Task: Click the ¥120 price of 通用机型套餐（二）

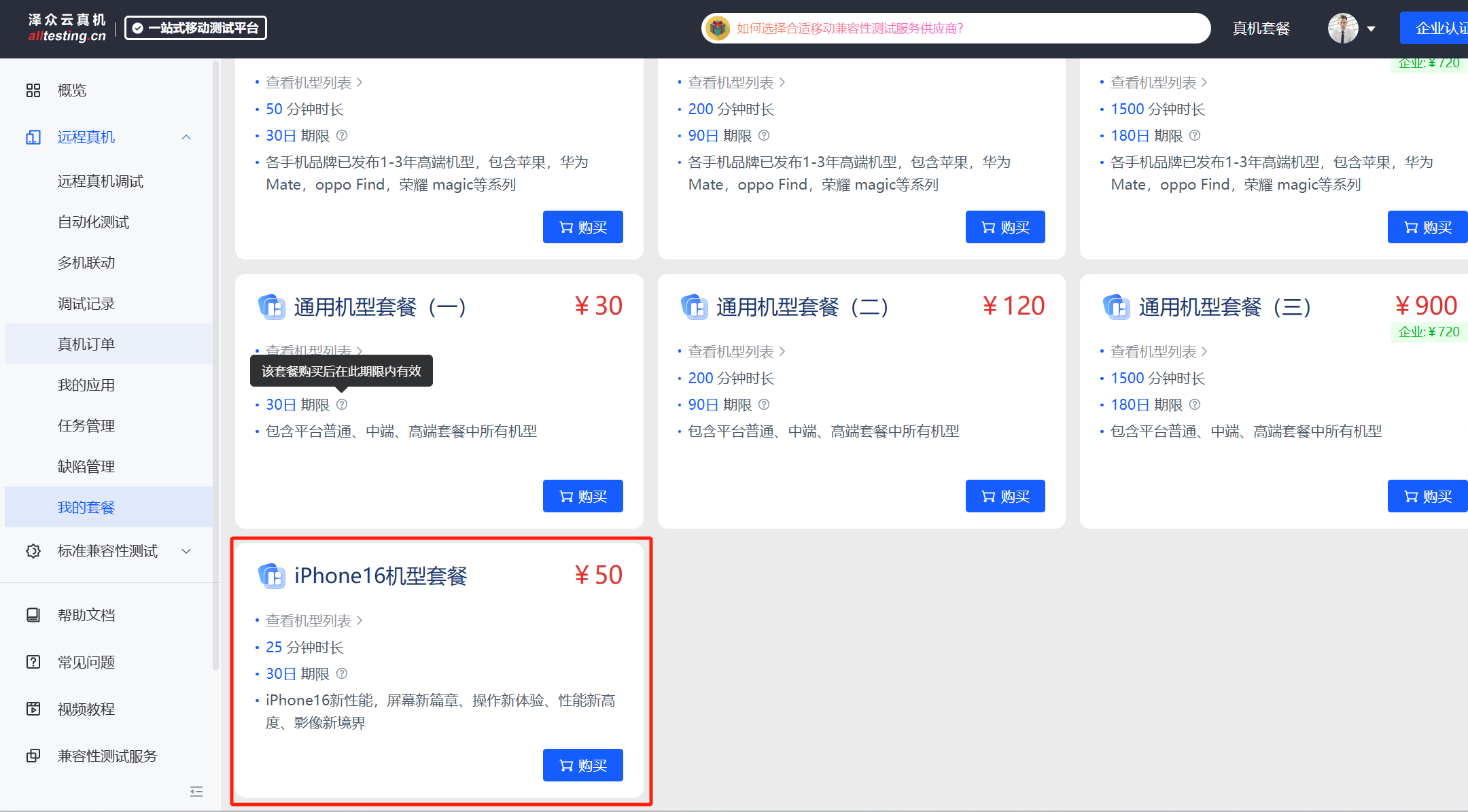Action: point(1013,306)
